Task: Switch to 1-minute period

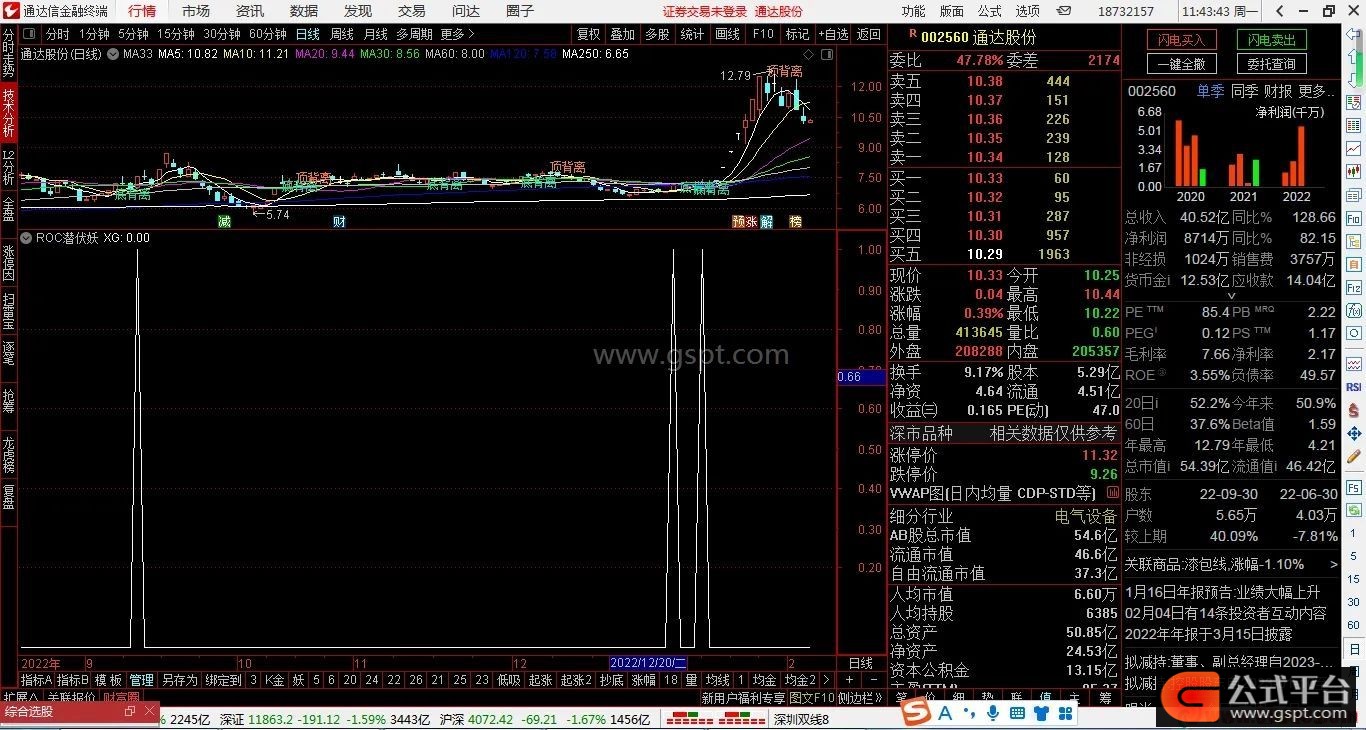Action: [94, 34]
